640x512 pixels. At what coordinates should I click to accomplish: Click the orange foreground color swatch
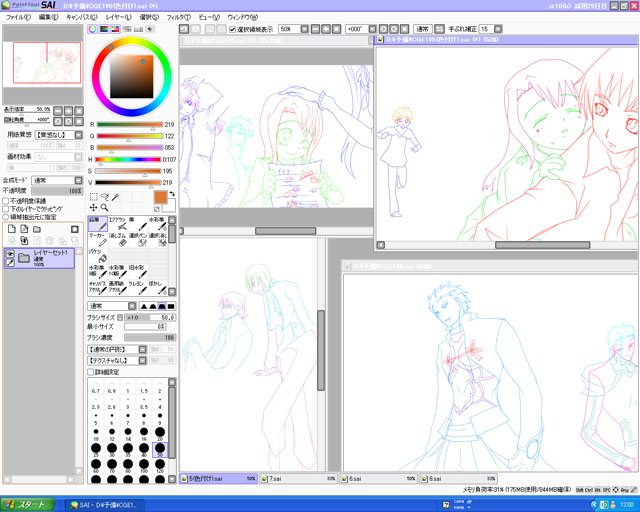tap(160, 197)
